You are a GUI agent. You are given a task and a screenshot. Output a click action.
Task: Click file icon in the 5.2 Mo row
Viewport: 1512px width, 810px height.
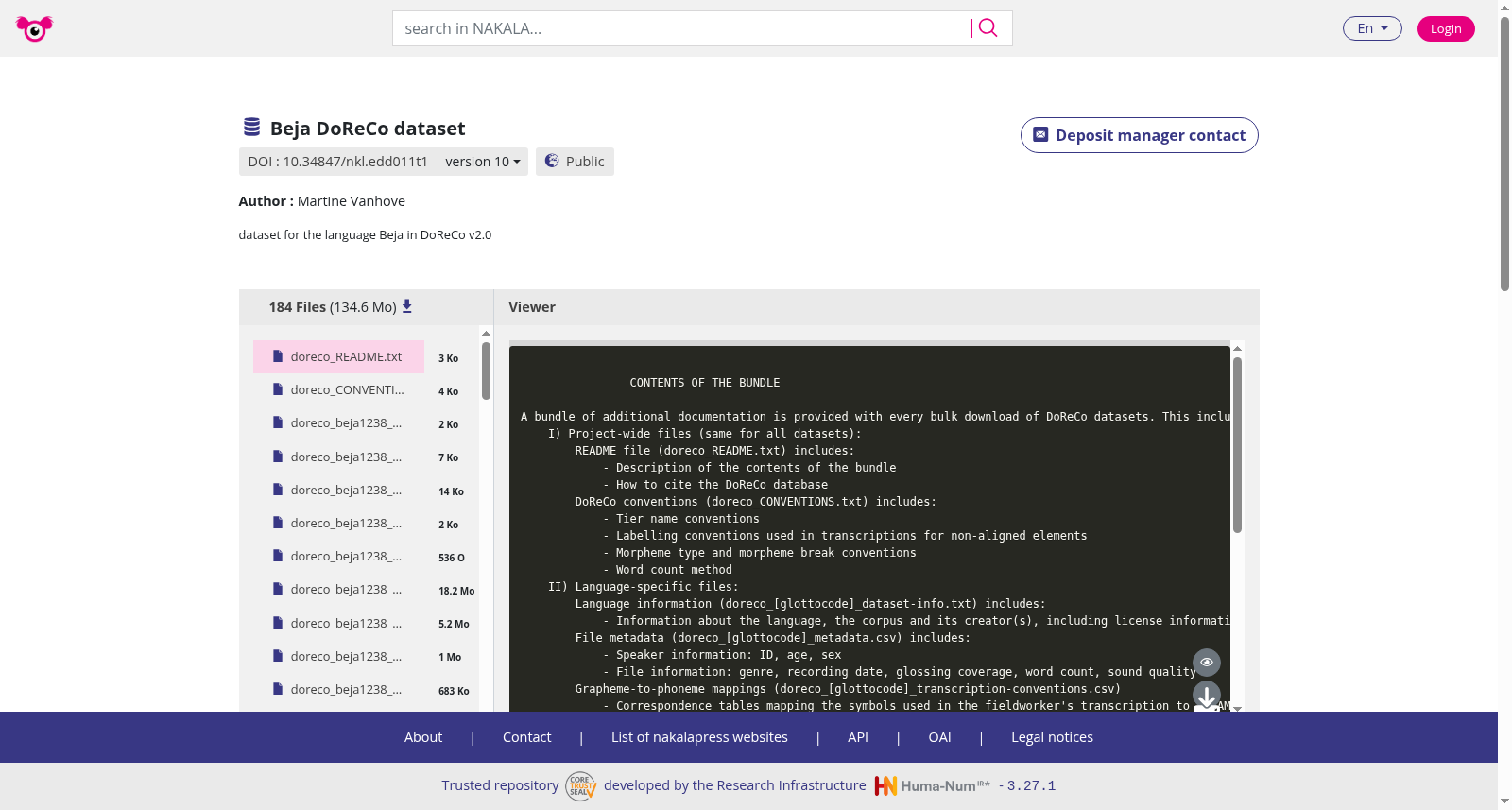coord(278,623)
